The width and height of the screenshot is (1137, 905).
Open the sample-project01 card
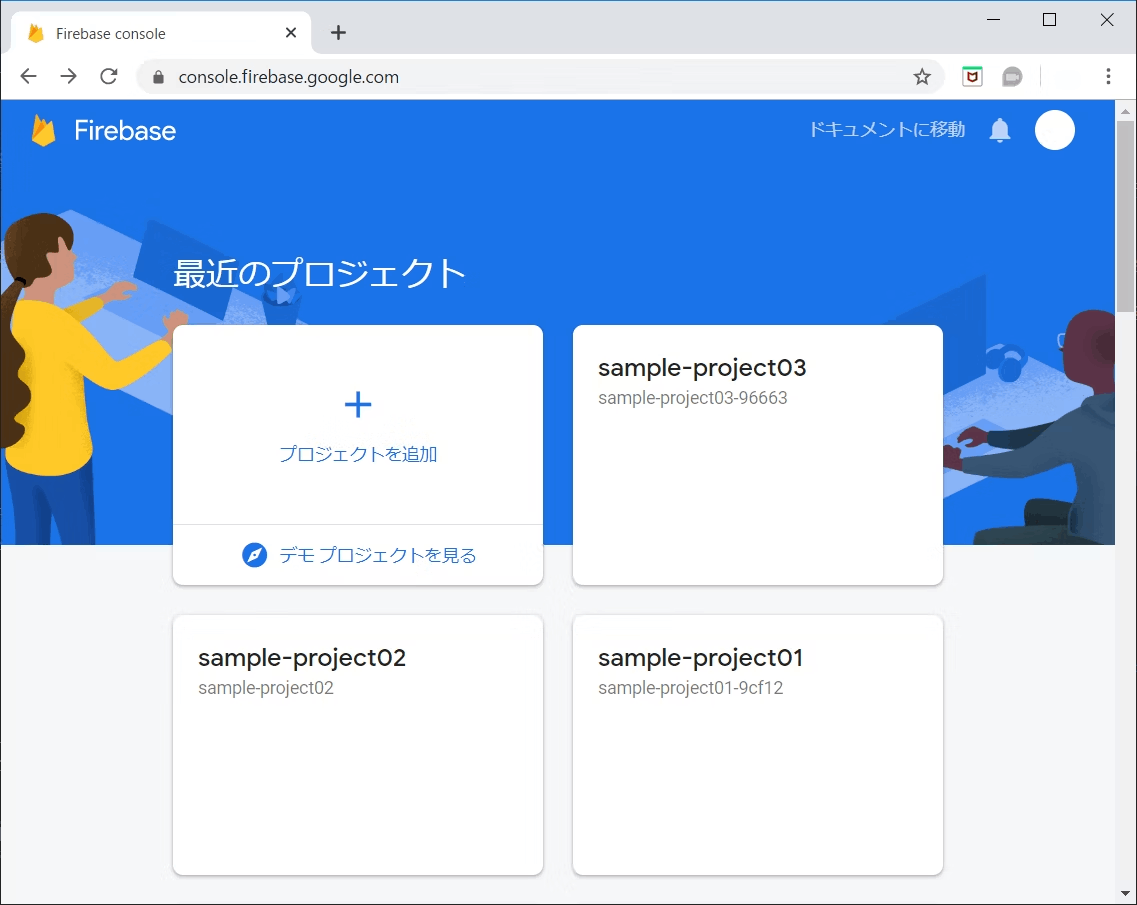[758, 745]
